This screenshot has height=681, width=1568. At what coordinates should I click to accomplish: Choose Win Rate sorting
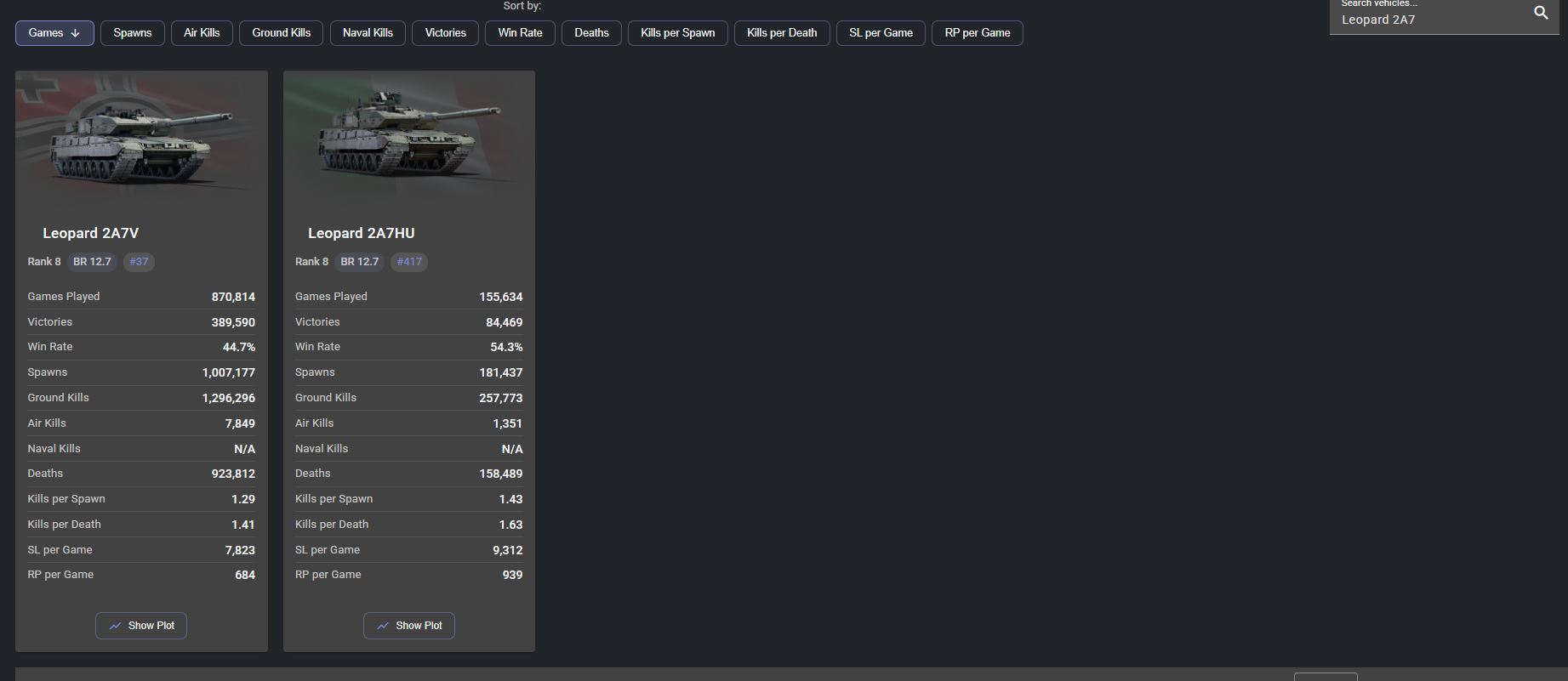tap(520, 33)
